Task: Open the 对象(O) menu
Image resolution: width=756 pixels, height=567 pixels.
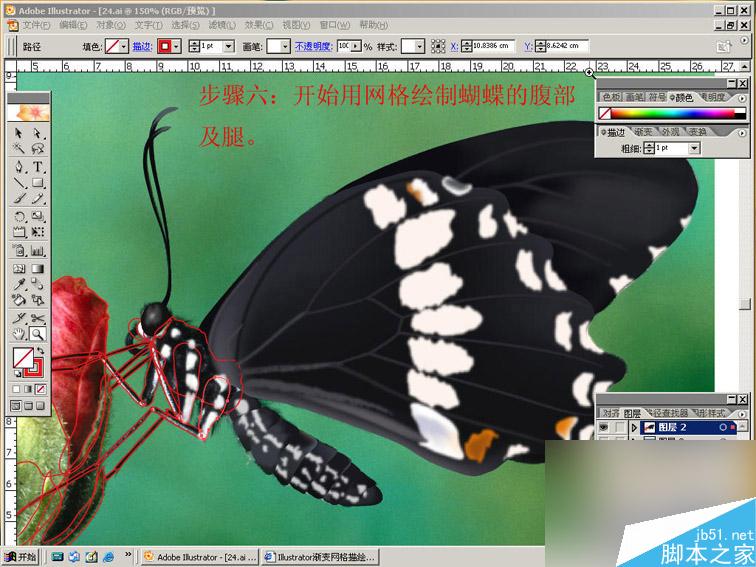Action: [x=111, y=25]
